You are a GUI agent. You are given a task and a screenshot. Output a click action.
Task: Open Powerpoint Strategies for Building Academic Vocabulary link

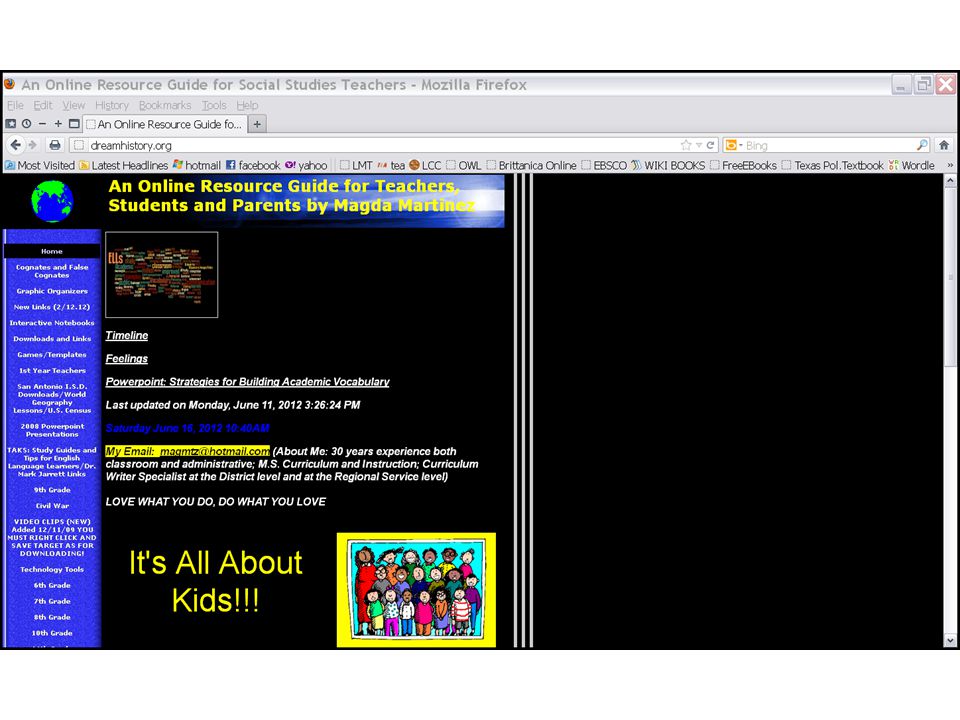(x=247, y=382)
